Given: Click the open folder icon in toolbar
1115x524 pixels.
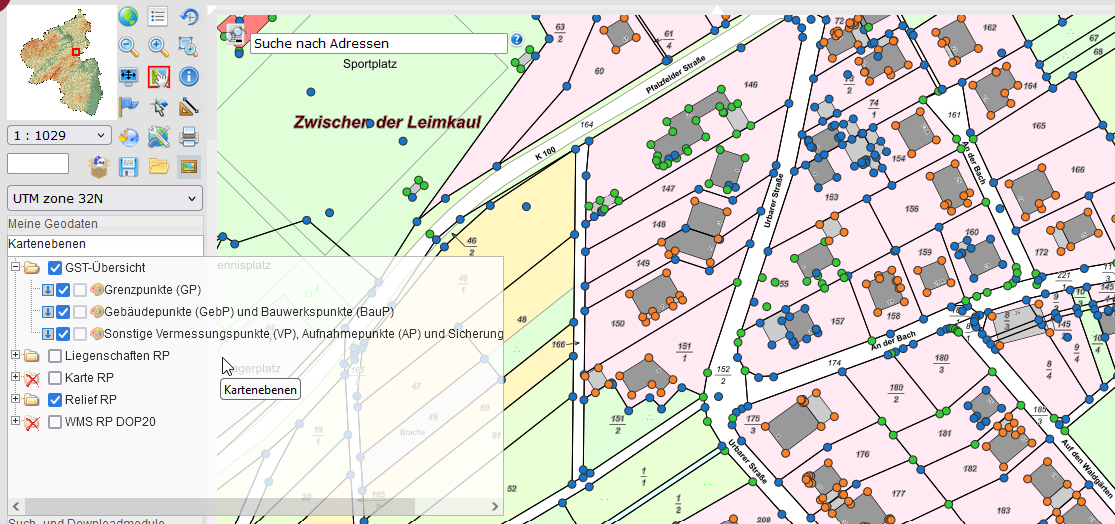Looking at the screenshot, I should pos(159,166).
